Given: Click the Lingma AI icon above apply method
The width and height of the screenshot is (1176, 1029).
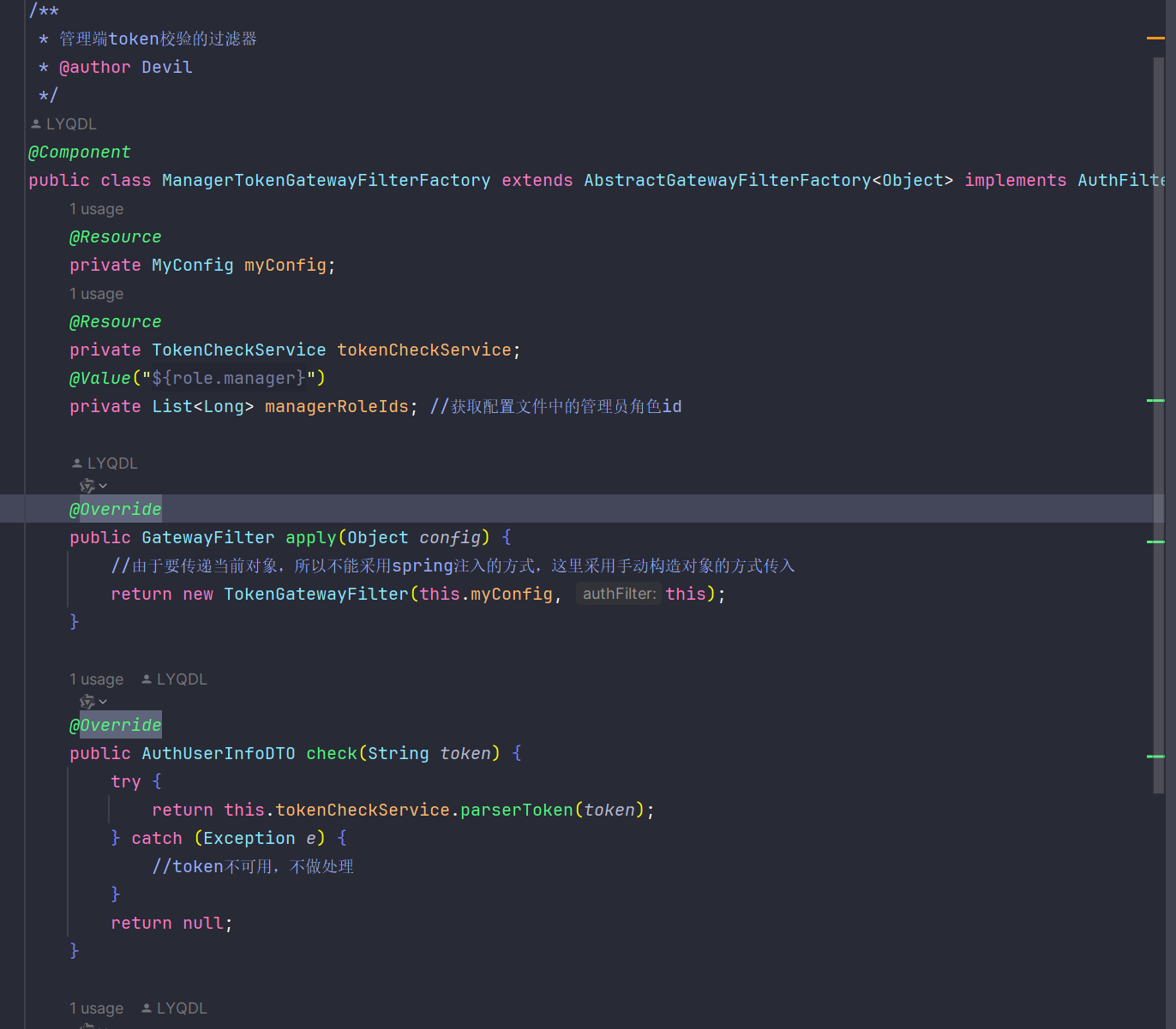Looking at the screenshot, I should coord(87,486).
